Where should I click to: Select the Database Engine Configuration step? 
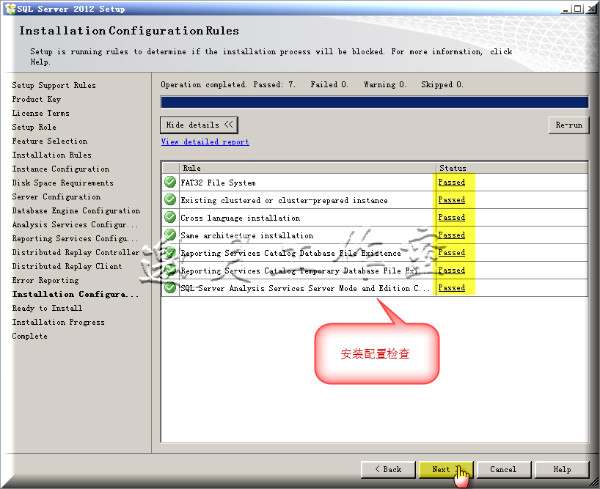coord(76,210)
